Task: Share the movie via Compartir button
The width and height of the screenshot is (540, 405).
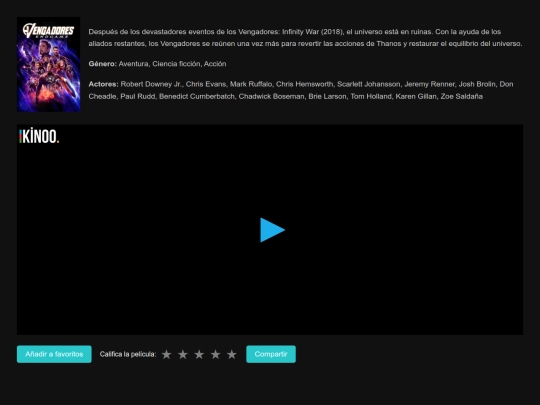Action: (271, 354)
